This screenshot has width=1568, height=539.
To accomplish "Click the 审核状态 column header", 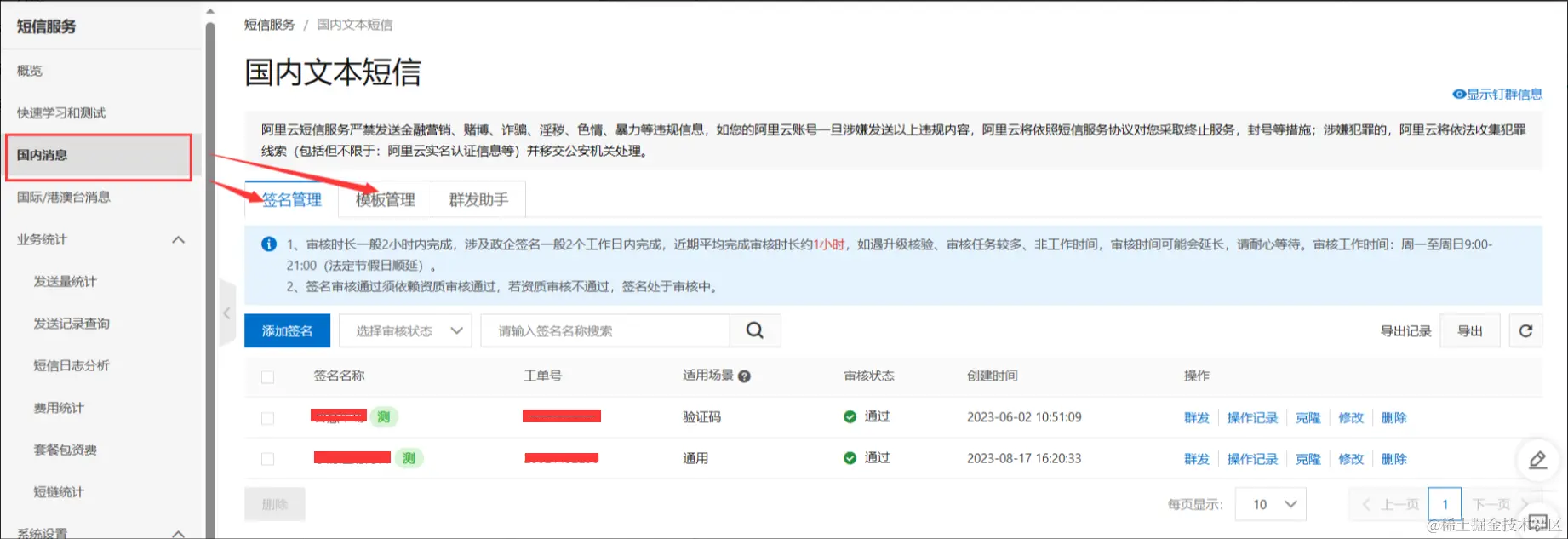I will 869,376.
